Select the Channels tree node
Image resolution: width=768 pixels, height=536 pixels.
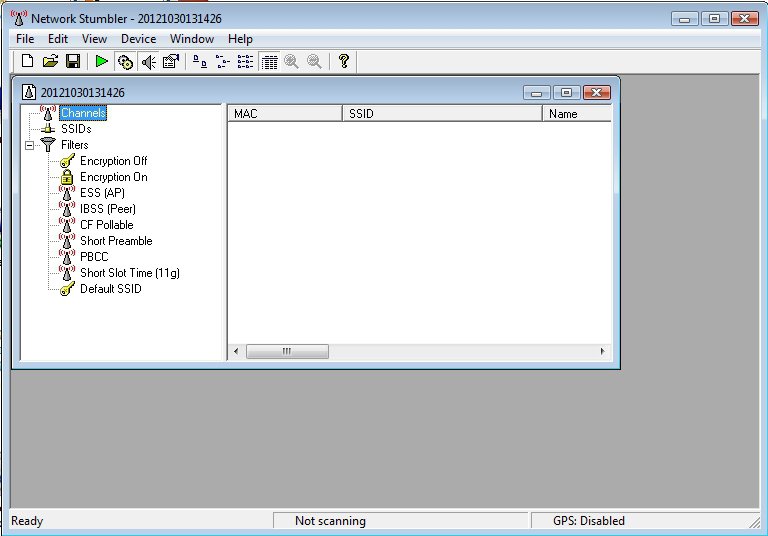coord(83,113)
